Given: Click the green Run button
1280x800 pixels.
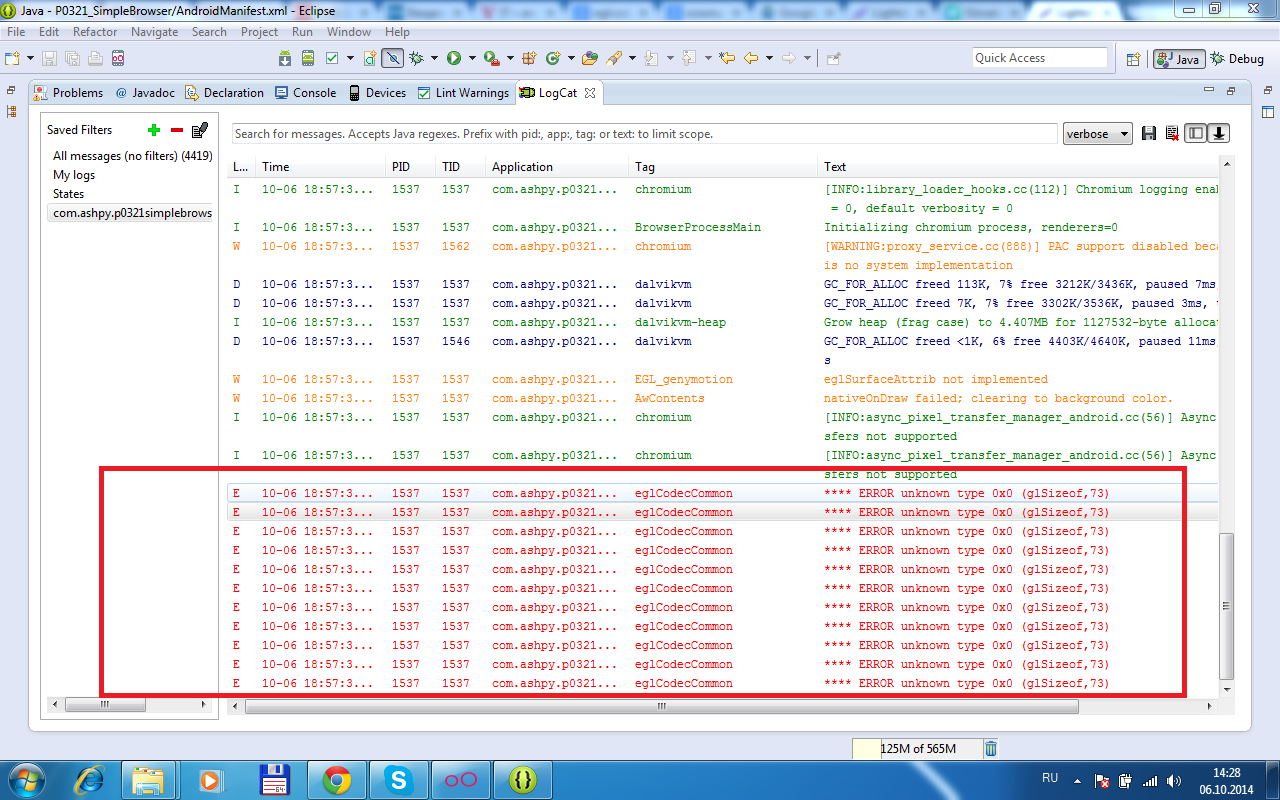Looking at the screenshot, I should 454,58.
